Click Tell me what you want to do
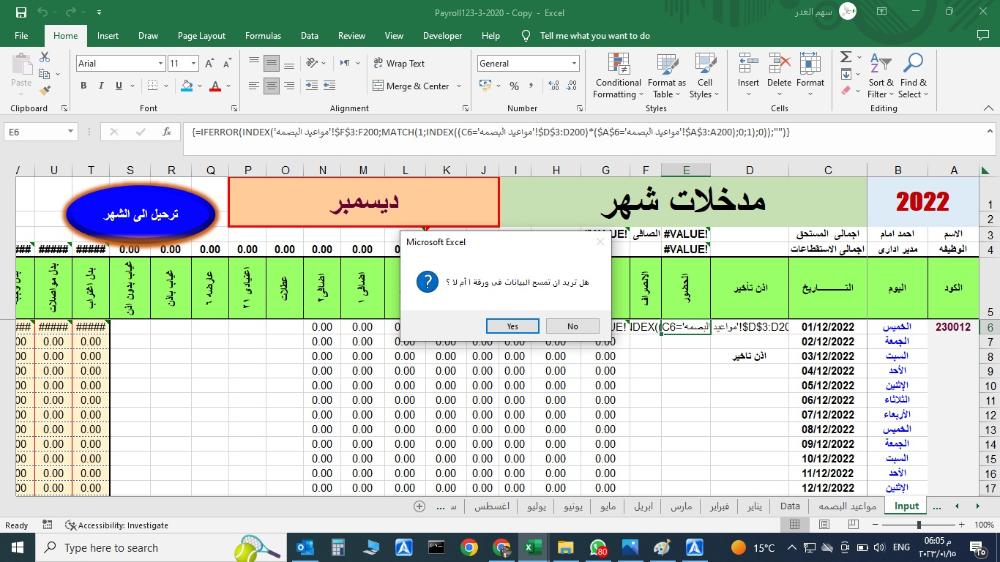Screen dimensions: 1000x562 pos(594,36)
